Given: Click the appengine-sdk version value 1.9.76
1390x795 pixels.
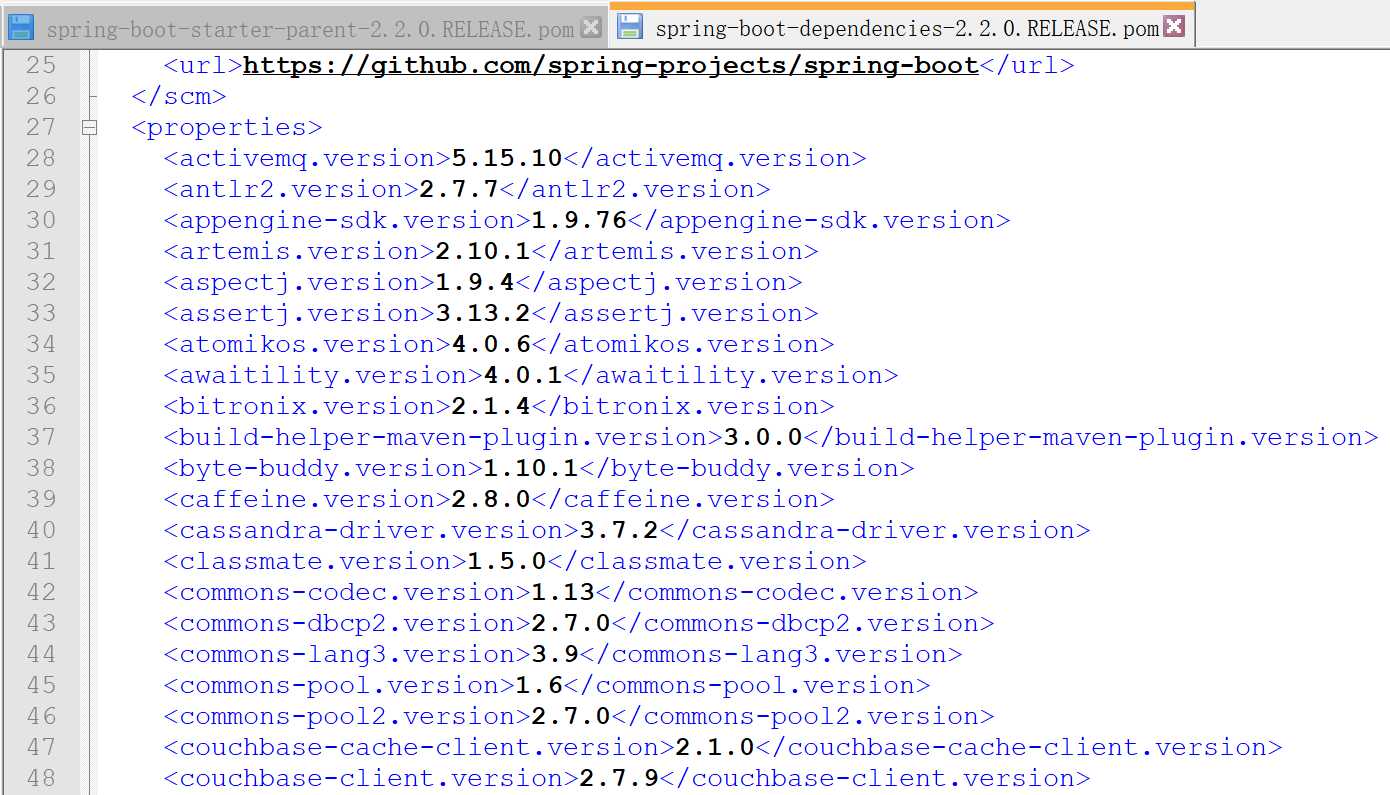Looking at the screenshot, I should pyautogui.click(x=579, y=221).
